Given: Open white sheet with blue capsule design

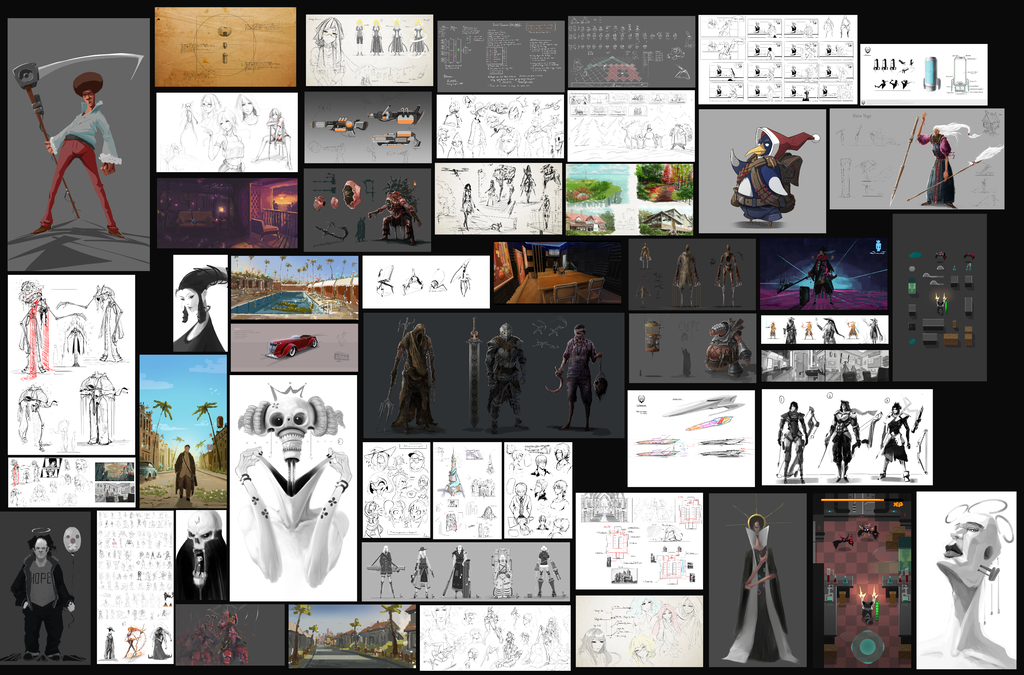Looking at the screenshot, I should click(923, 74).
